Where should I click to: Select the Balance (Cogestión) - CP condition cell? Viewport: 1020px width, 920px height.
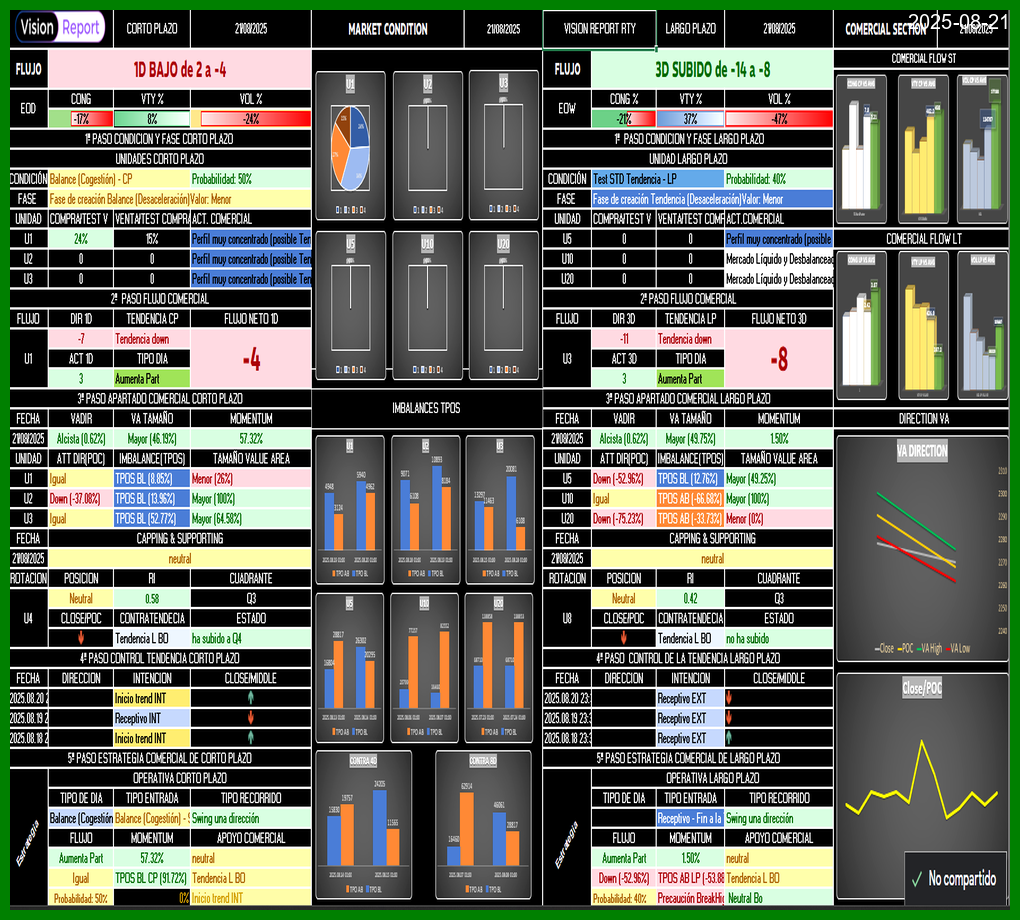tap(119, 179)
